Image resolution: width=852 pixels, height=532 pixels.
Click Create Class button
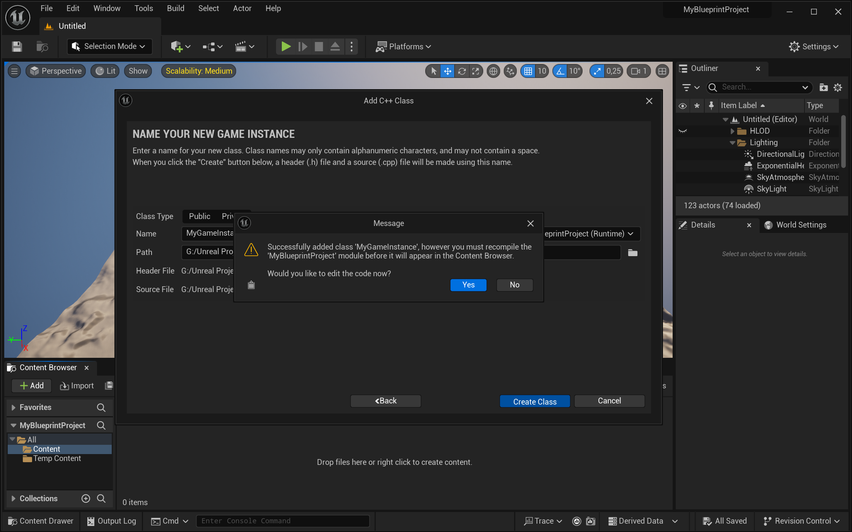tap(535, 401)
